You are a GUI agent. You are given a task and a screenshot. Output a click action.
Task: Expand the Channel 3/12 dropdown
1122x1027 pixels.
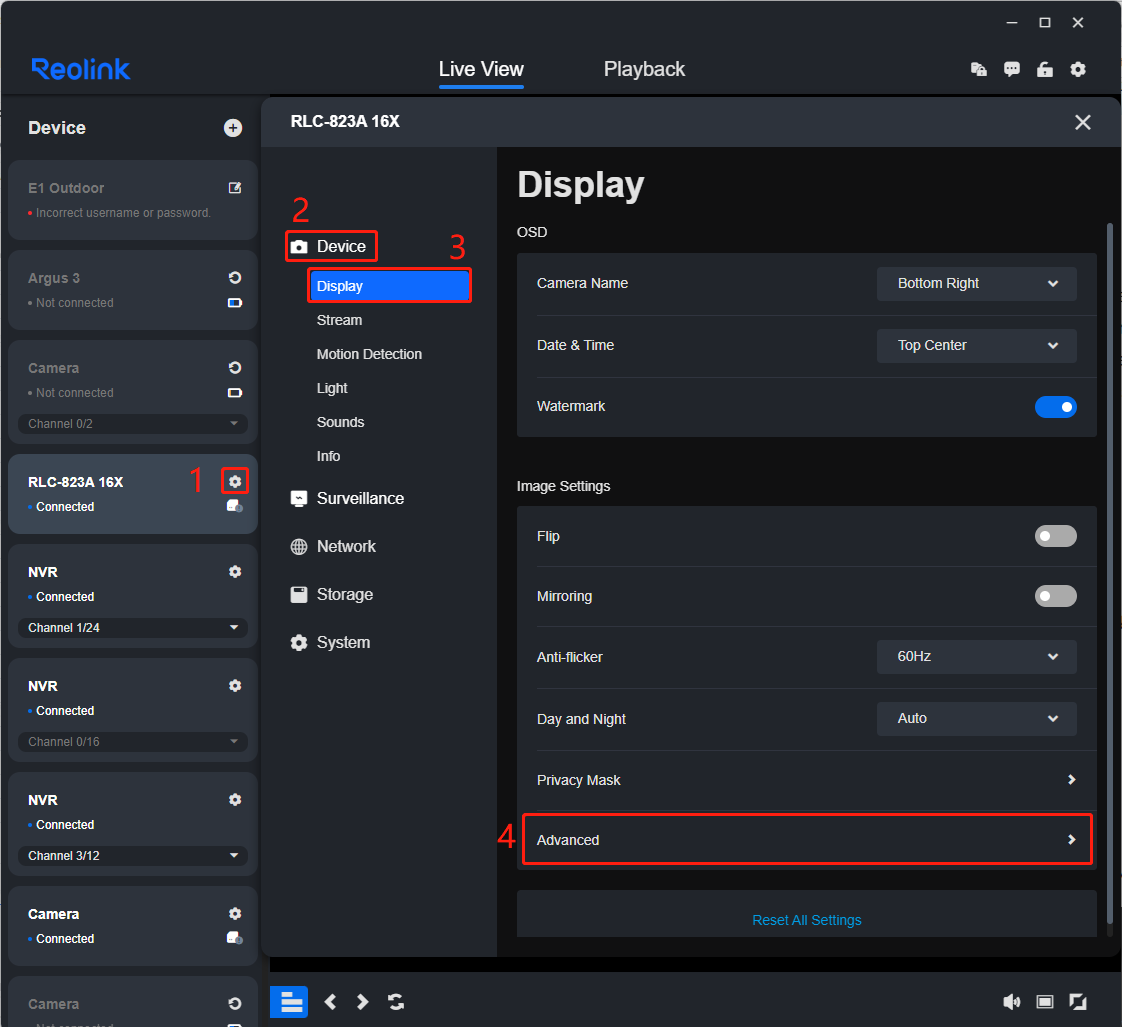pyautogui.click(x=133, y=856)
